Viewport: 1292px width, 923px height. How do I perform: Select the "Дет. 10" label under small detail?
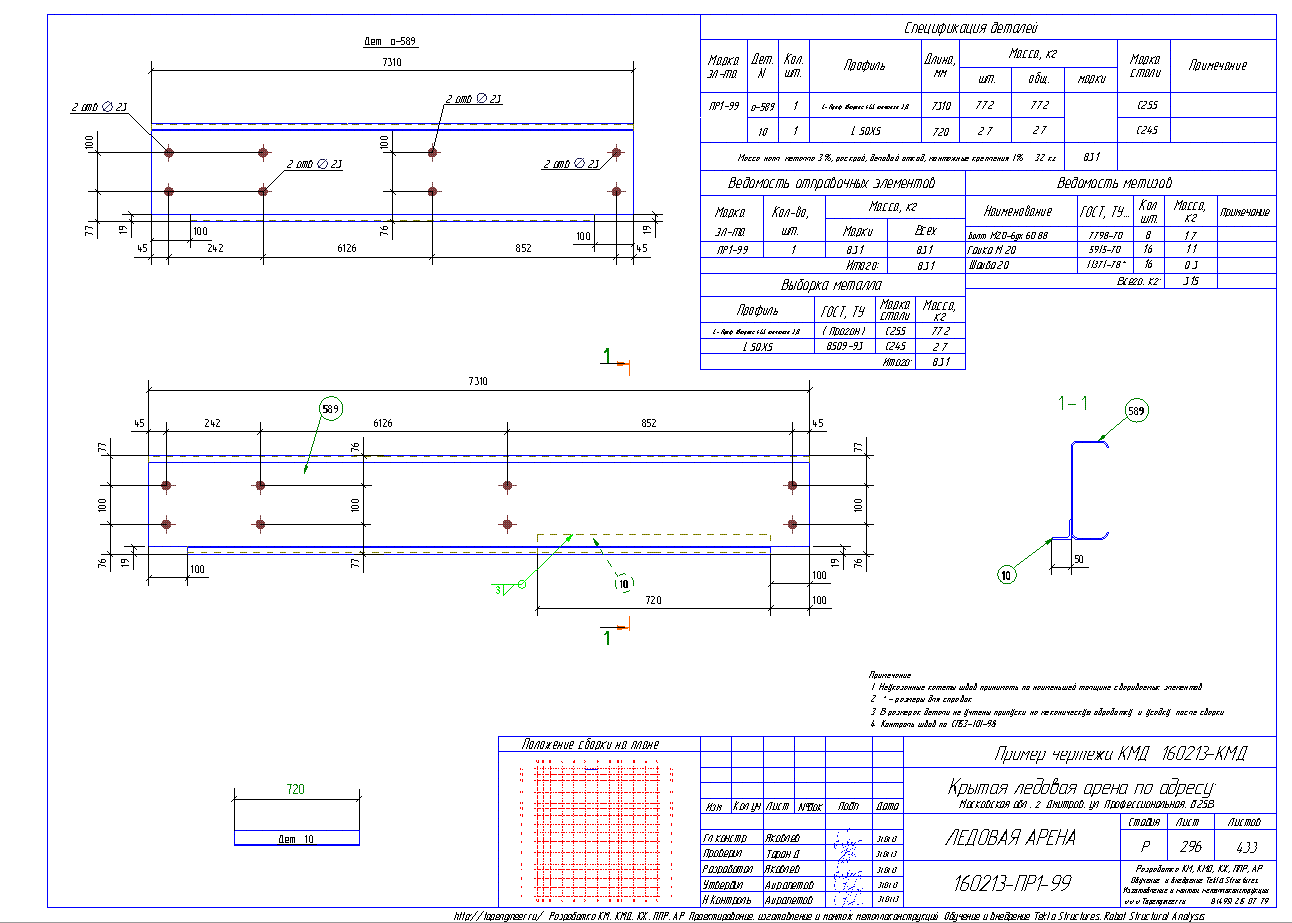coord(295,839)
